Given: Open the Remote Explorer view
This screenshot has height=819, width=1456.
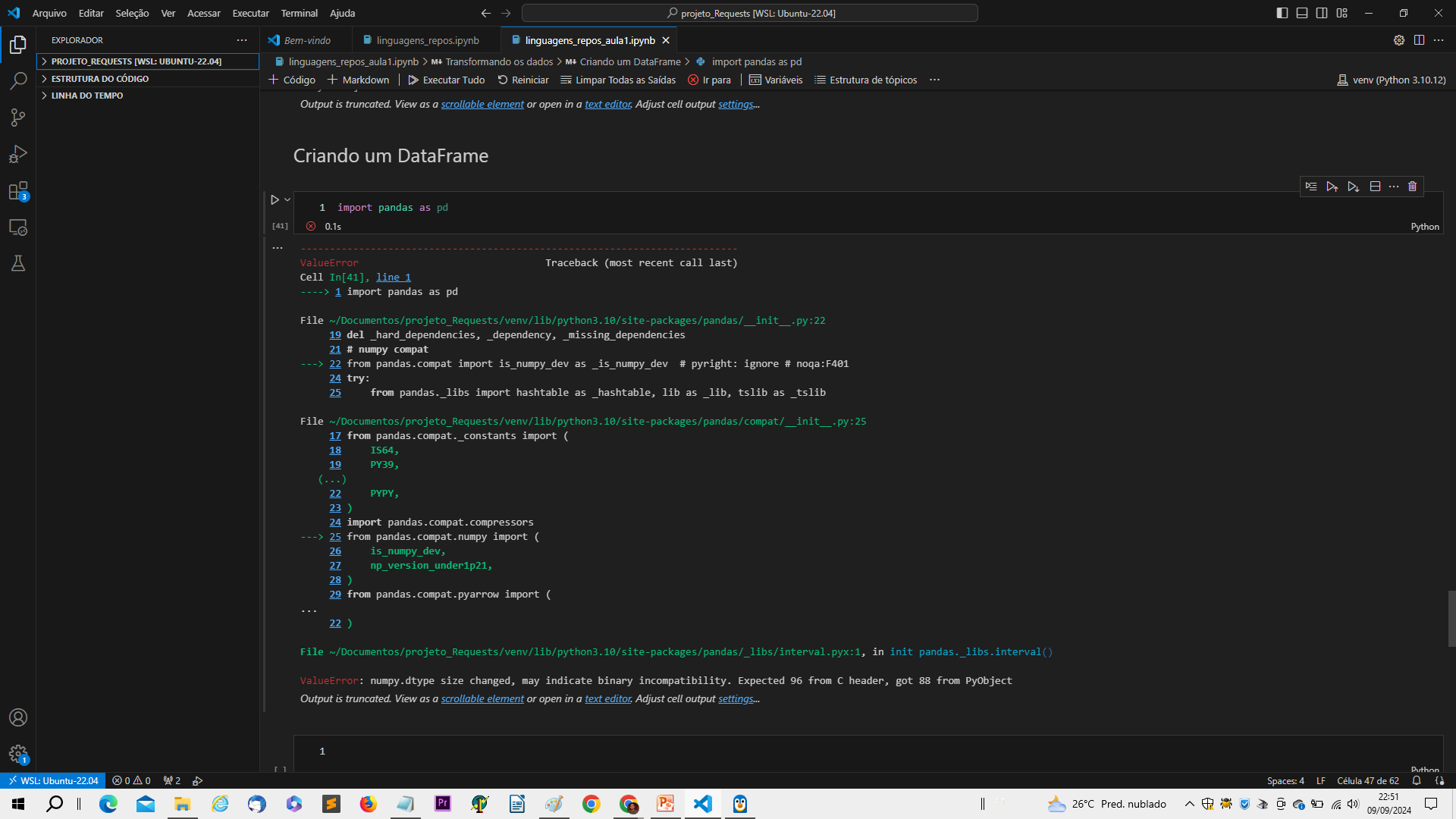Looking at the screenshot, I should click(x=18, y=227).
